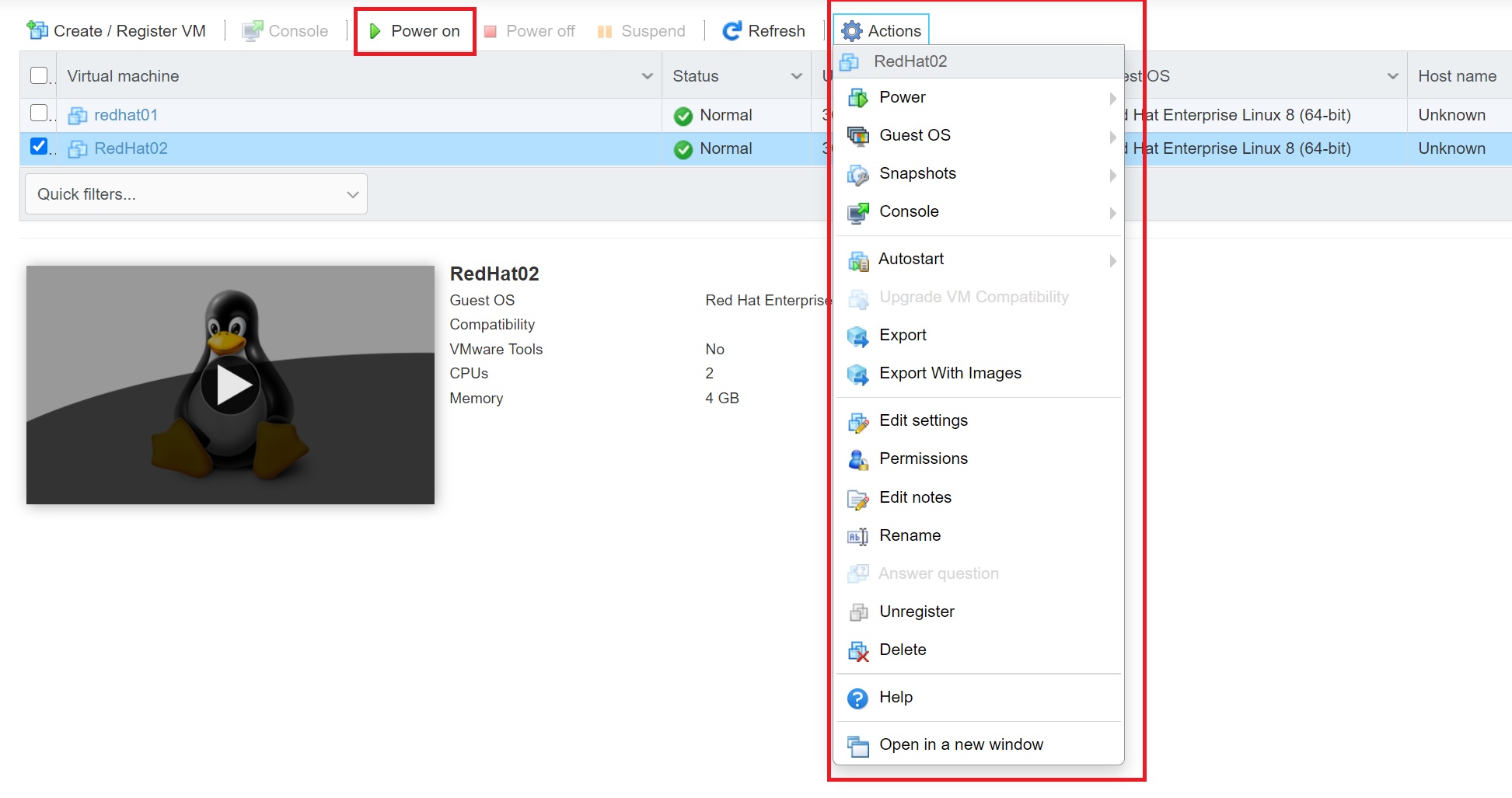Click the VM icon beside redhat01
The image size is (1512, 798).
pos(78,116)
